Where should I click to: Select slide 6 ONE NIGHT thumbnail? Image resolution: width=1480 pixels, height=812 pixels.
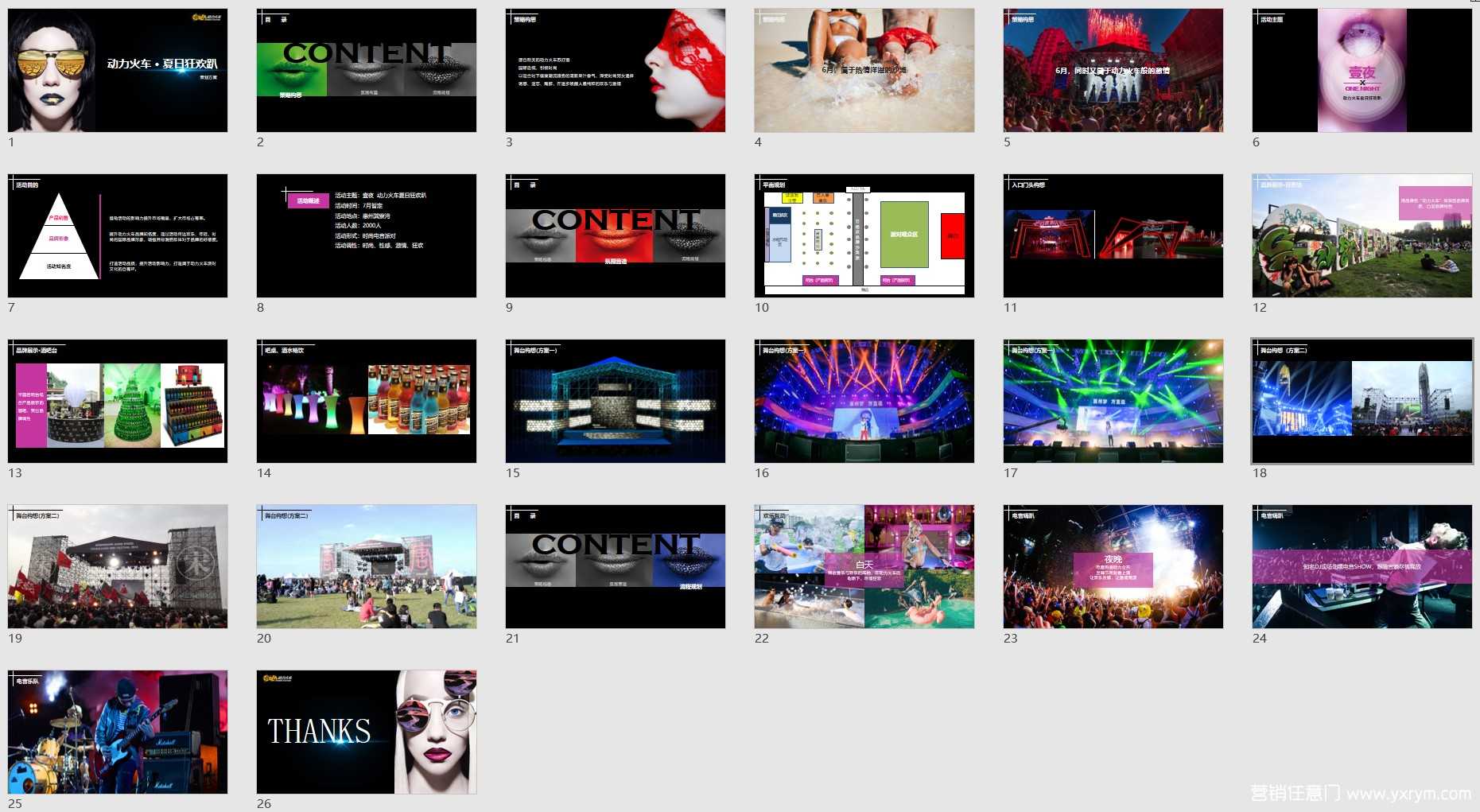pyautogui.click(x=1362, y=70)
